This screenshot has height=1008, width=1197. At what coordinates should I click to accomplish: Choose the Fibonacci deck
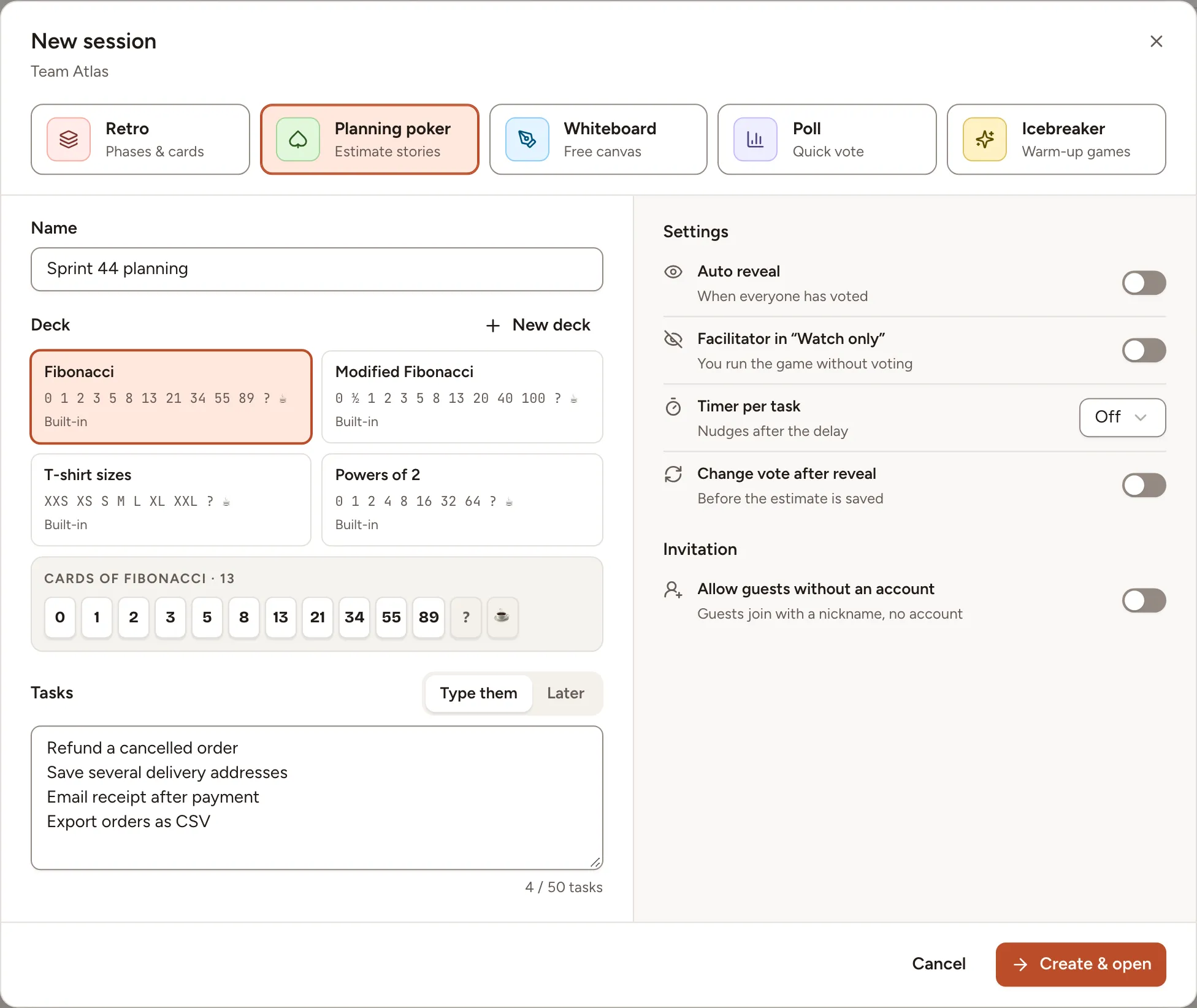[171, 397]
